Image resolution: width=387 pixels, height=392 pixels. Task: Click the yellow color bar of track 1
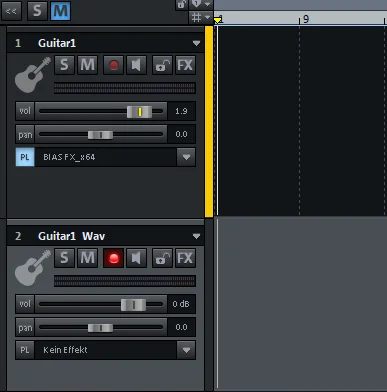click(x=209, y=122)
